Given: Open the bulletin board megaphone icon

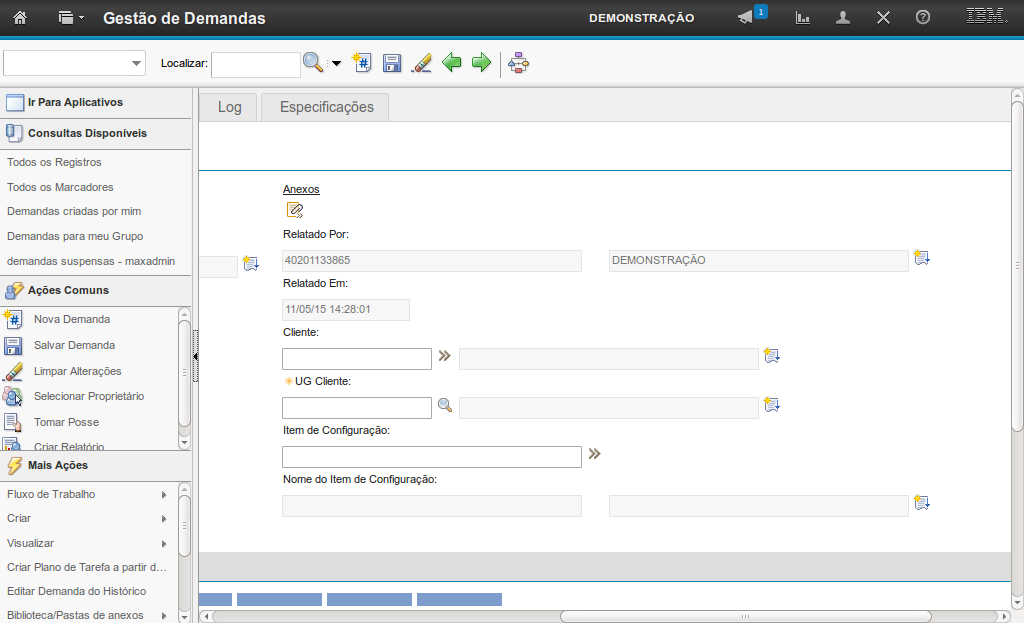Looking at the screenshot, I should pyautogui.click(x=745, y=18).
